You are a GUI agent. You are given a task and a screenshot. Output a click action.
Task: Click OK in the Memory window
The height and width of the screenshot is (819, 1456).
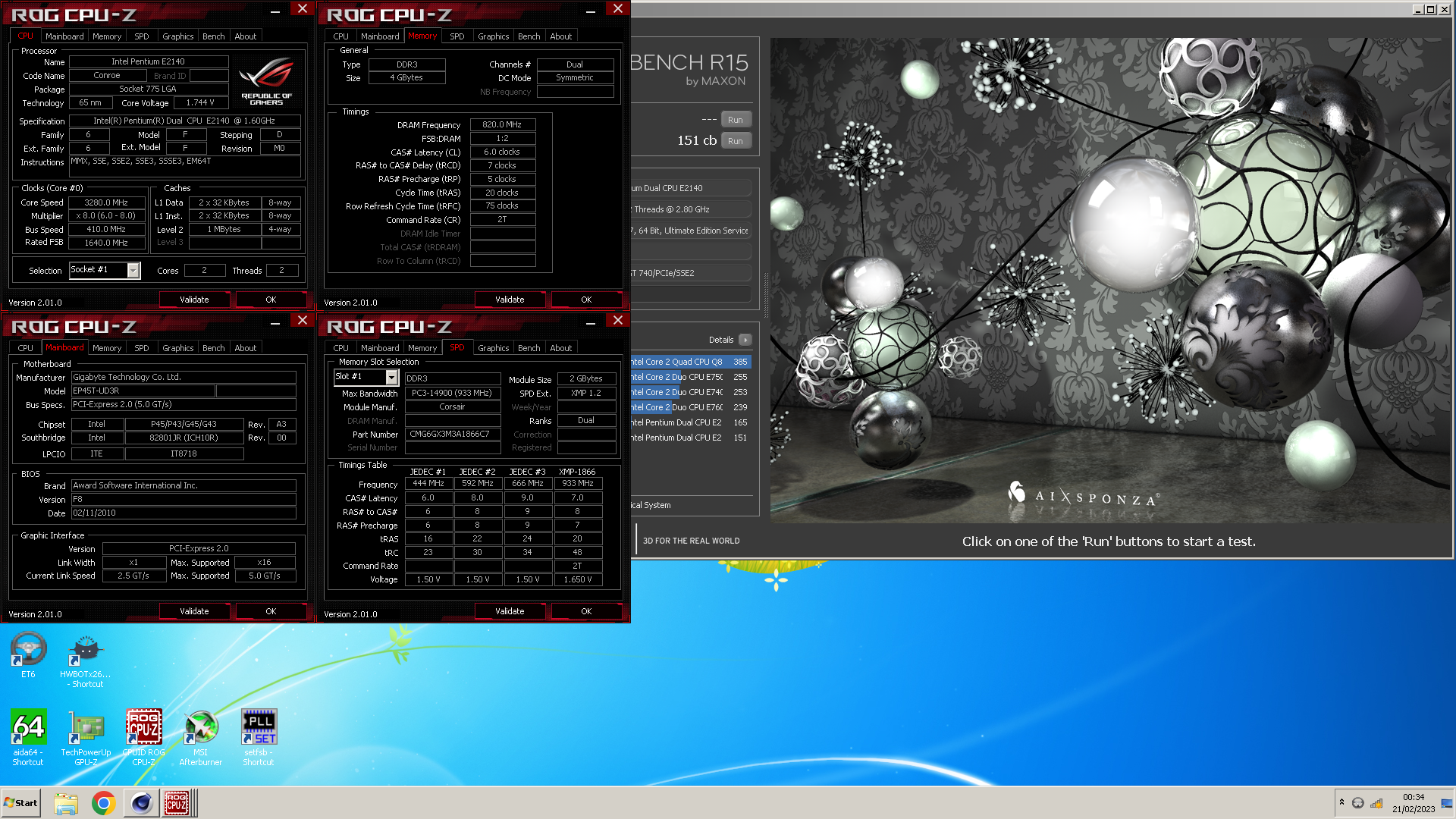[x=586, y=300]
